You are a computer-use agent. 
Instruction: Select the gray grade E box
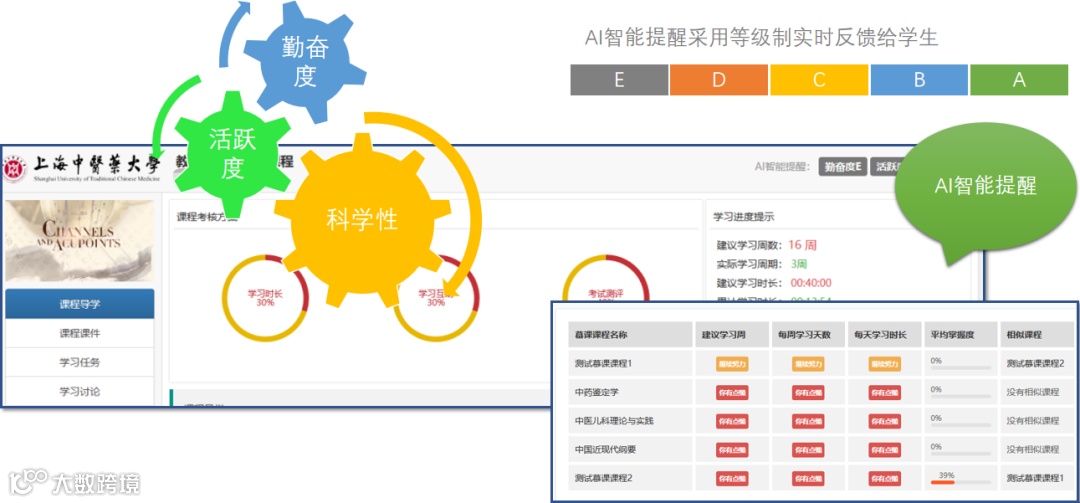pos(619,80)
